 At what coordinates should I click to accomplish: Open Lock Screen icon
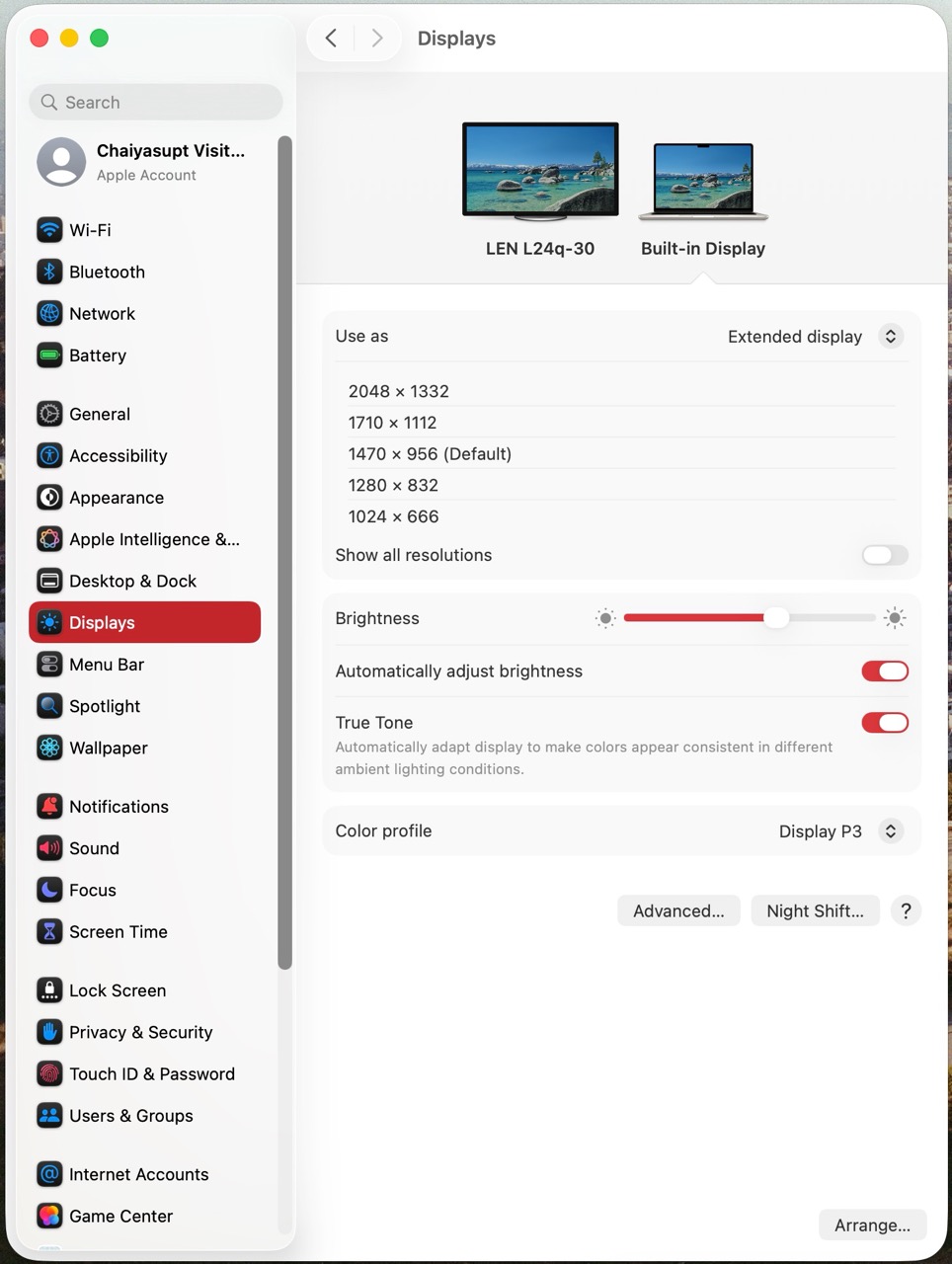coord(49,990)
